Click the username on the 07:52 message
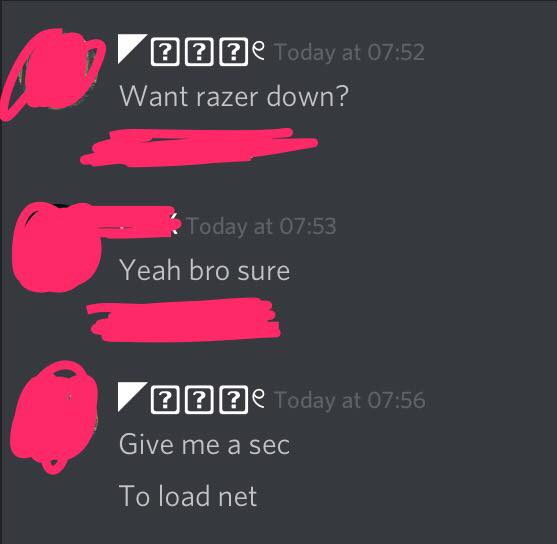Image resolution: width=557 pixels, height=544 pixels. point(191,50)
